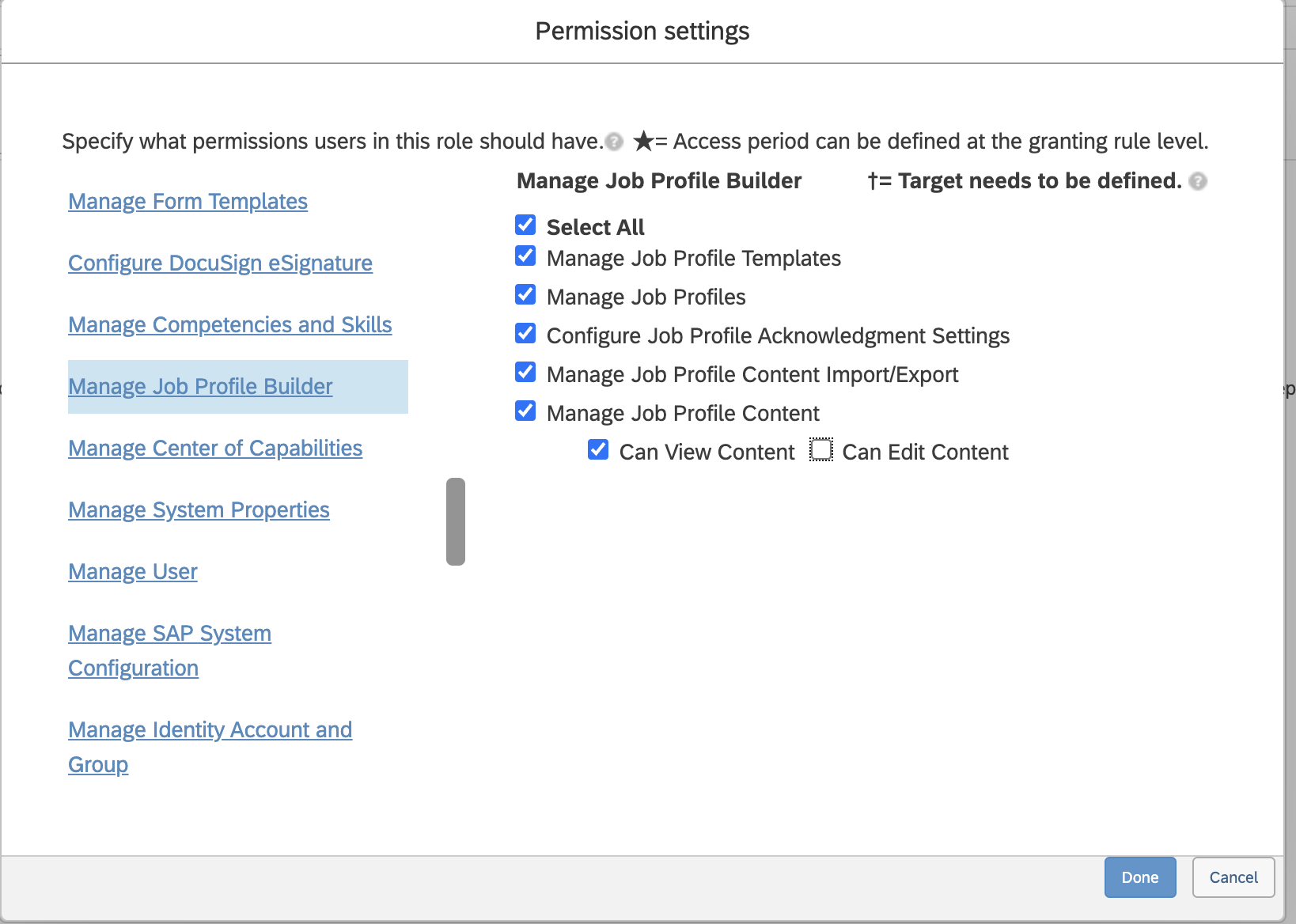Cancel the permission settings dialog
The height and width of the screenshot is (924, 1296).
[x=1233, y=877]
